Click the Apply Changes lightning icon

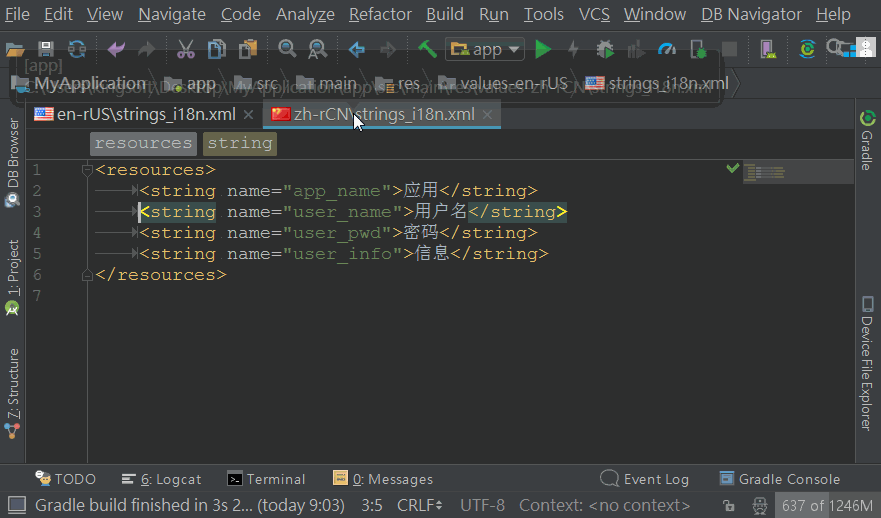(574, 49)
